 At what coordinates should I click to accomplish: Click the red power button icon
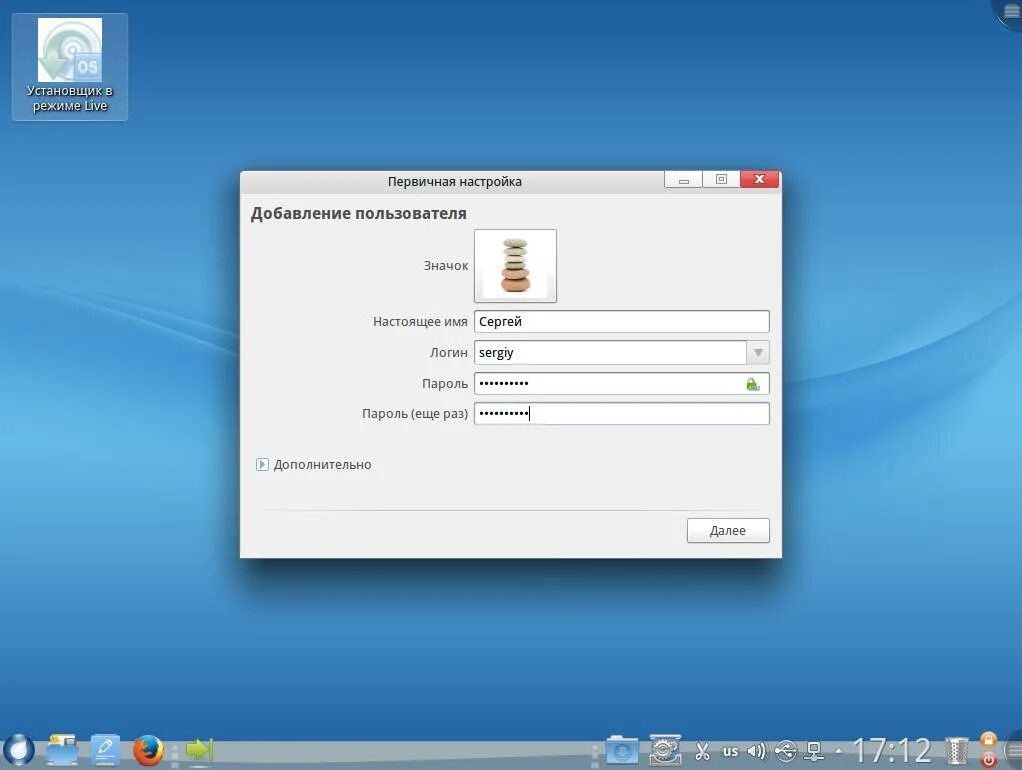pos(989,760)
